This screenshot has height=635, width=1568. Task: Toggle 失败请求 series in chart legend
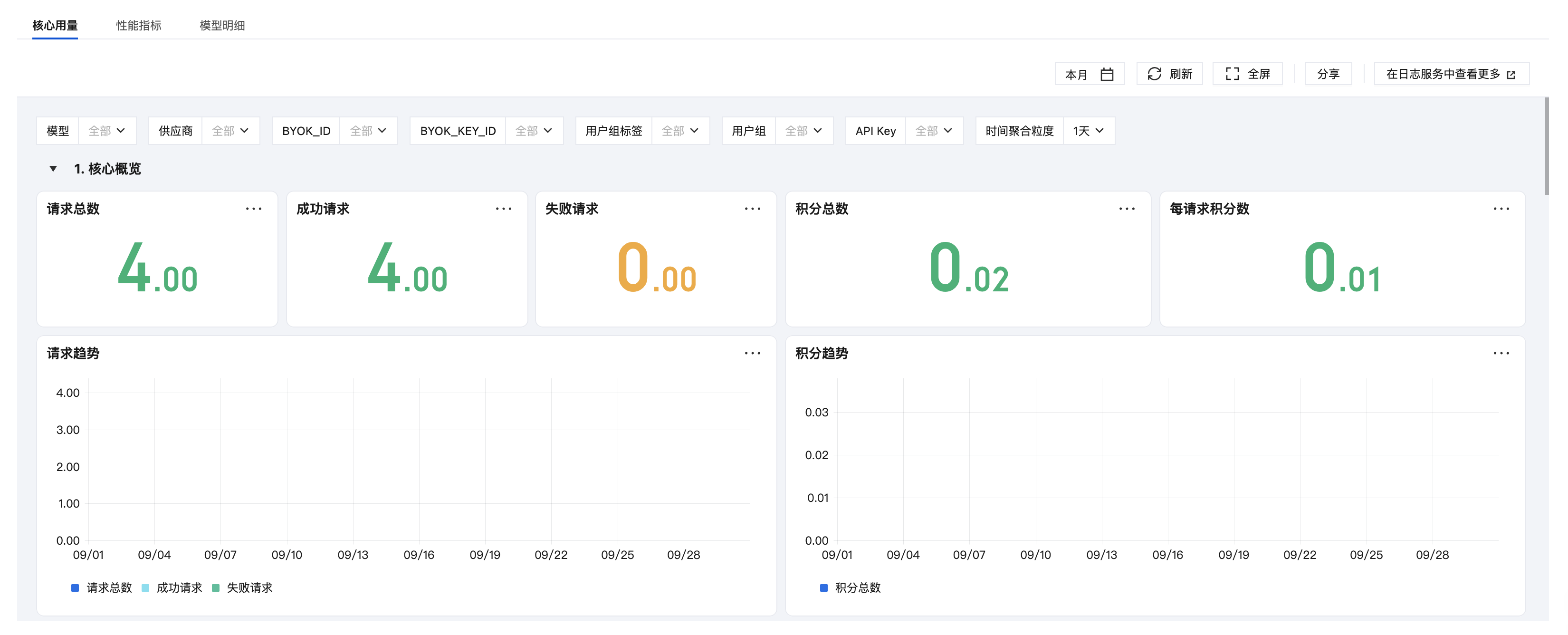pos(242,587)
